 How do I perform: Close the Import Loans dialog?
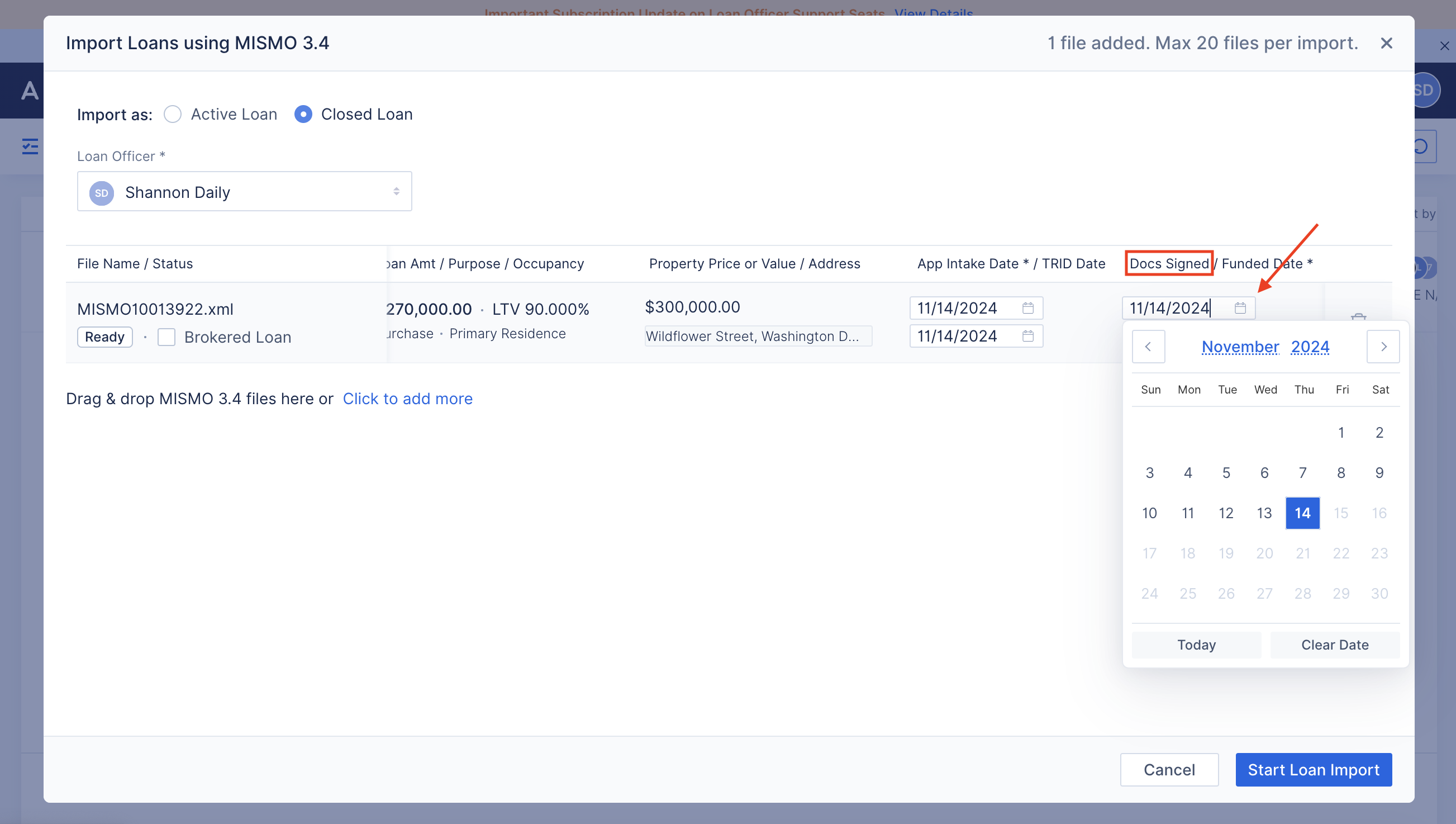tap(1386, 43)
